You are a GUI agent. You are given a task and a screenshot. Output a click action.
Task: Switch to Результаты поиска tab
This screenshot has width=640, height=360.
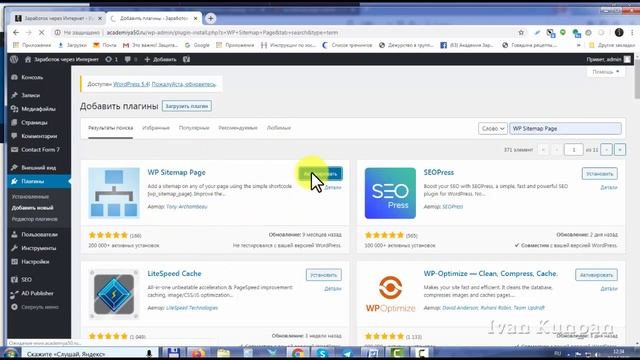click(110, 128)
